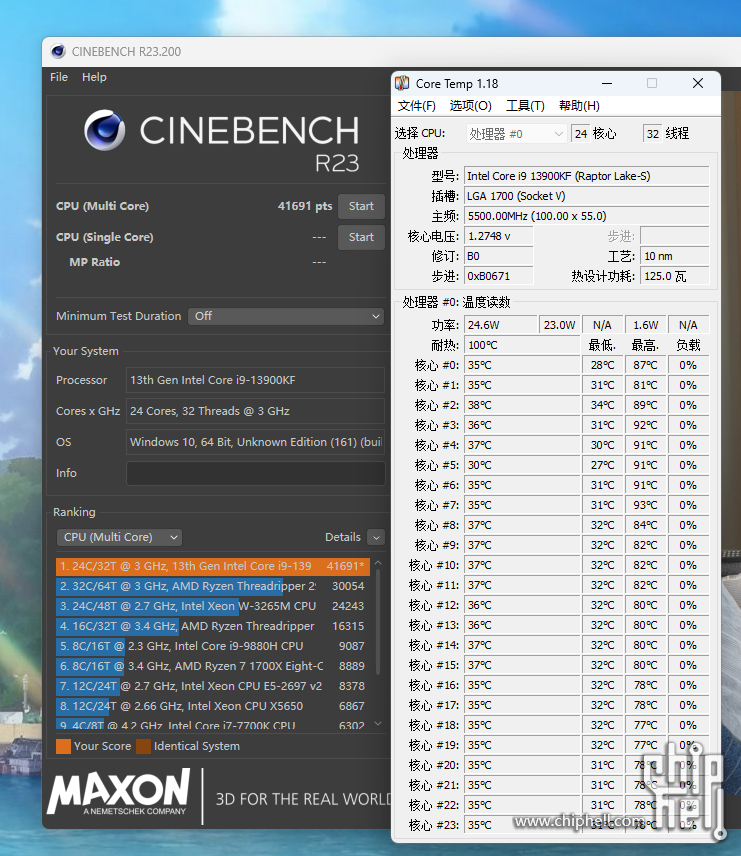
Task: Click the brown Identical System legend swatch
Action: (144, 746)
